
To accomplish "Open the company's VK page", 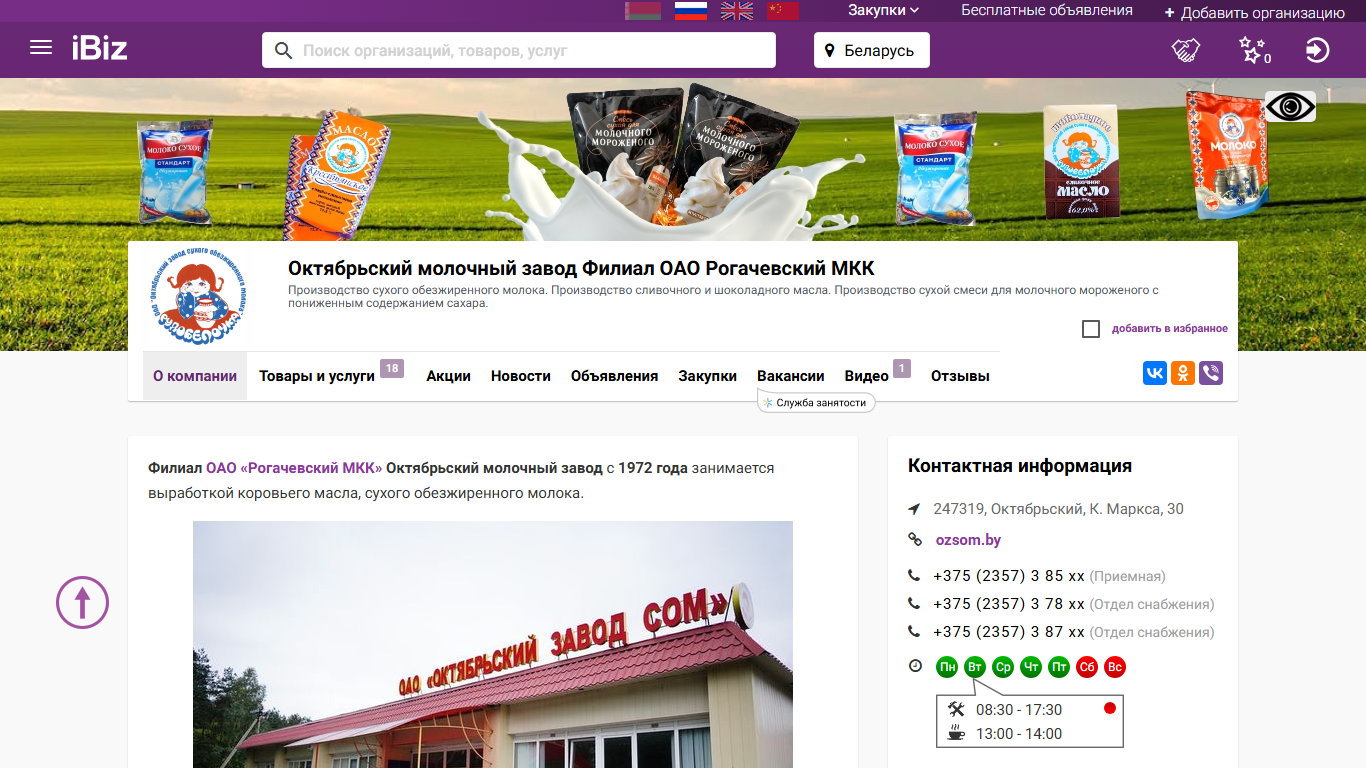I will (x=1155, y=373).
